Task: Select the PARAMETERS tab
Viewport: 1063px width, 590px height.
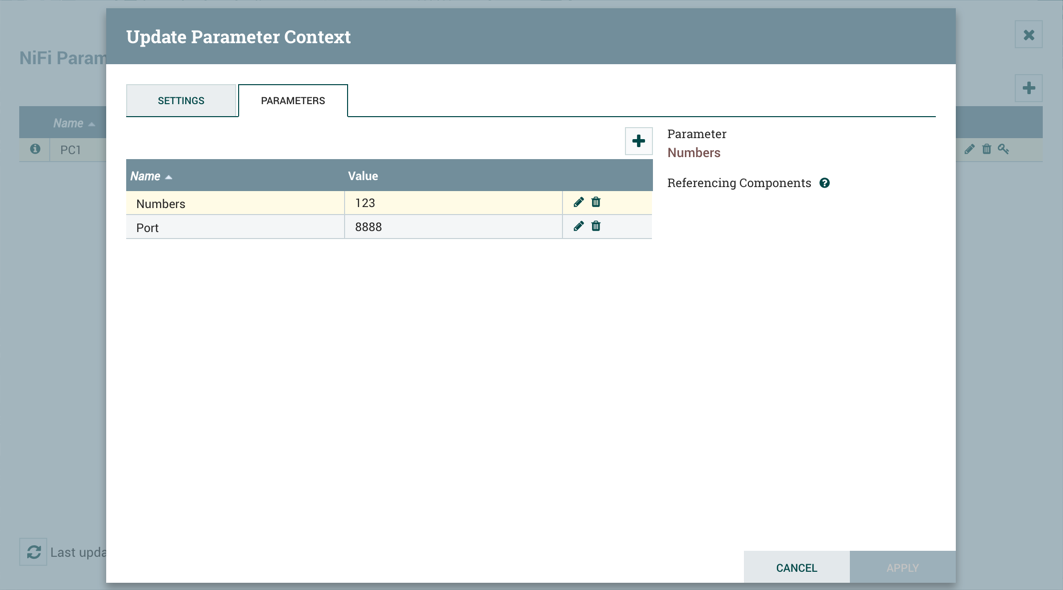Action: point(292,100)
